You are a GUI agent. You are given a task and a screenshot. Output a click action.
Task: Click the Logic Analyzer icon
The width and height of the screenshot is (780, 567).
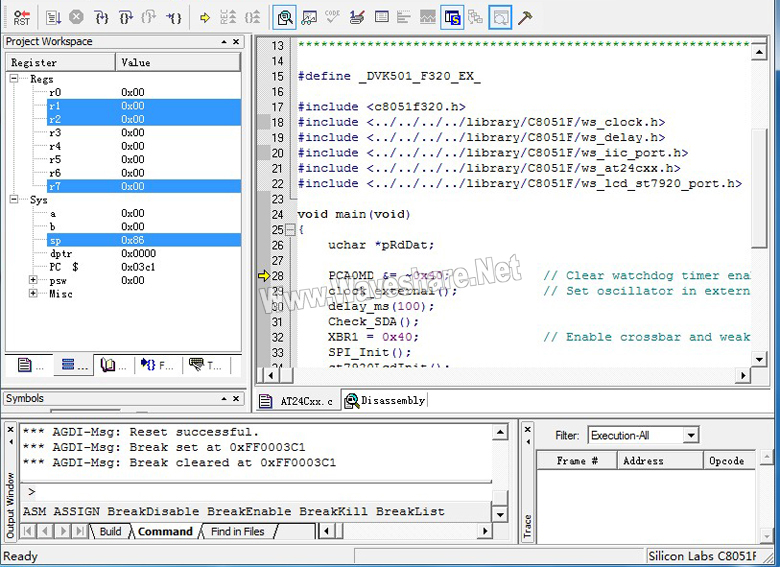[427, 18]
